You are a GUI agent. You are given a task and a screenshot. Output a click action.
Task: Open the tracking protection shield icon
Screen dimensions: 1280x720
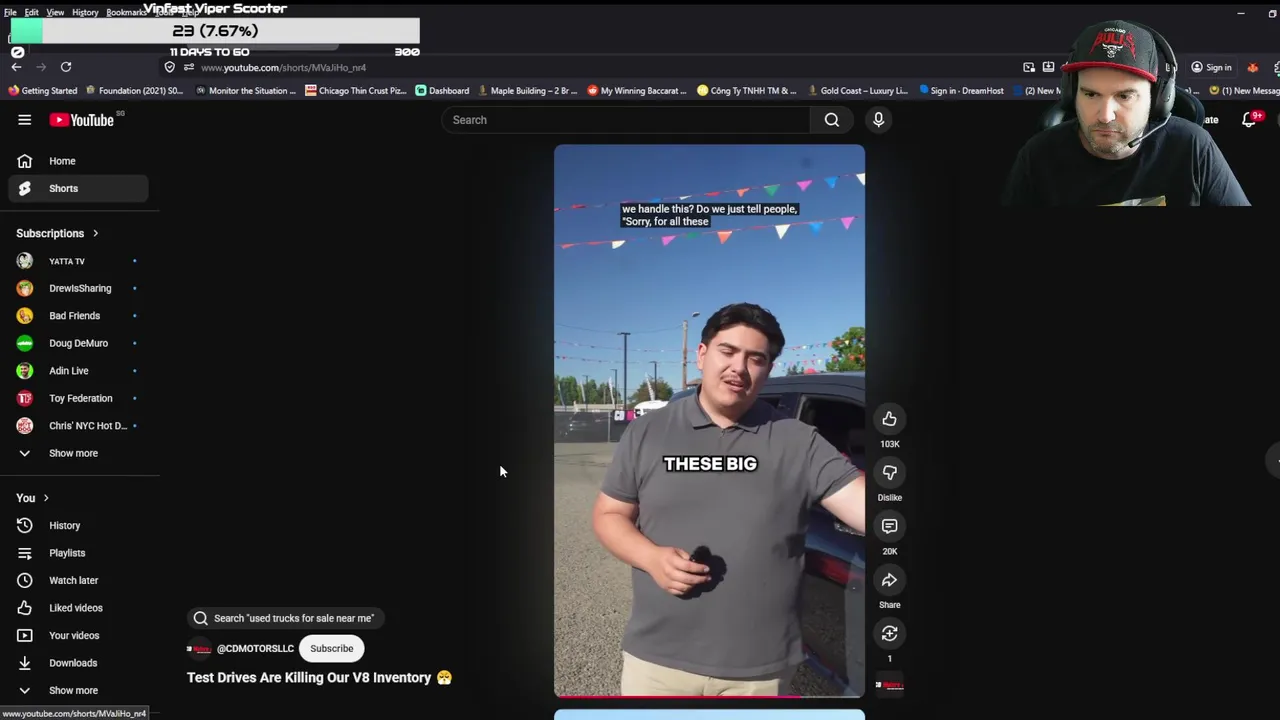(x=169, y=67)
